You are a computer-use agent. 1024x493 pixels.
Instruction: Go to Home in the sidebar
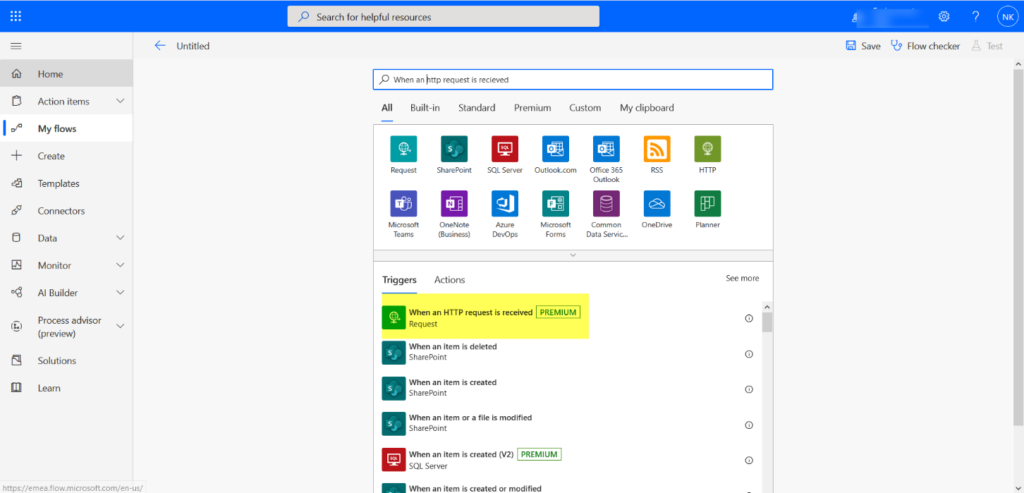pos(67,74)
